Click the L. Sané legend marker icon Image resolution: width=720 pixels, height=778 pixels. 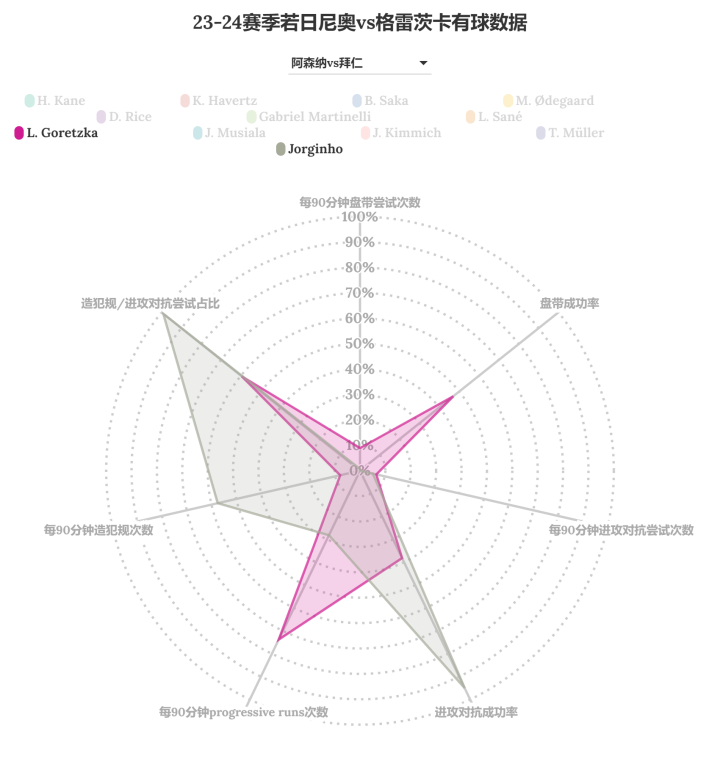point(471,117)
